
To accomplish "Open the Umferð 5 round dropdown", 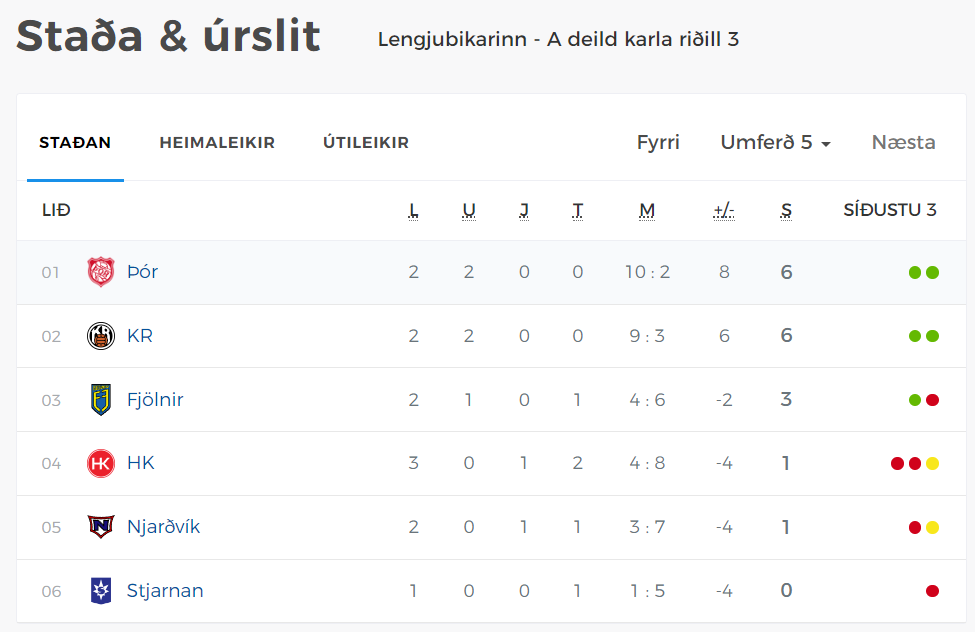I will pyautogui.click(x=775, y=142).
